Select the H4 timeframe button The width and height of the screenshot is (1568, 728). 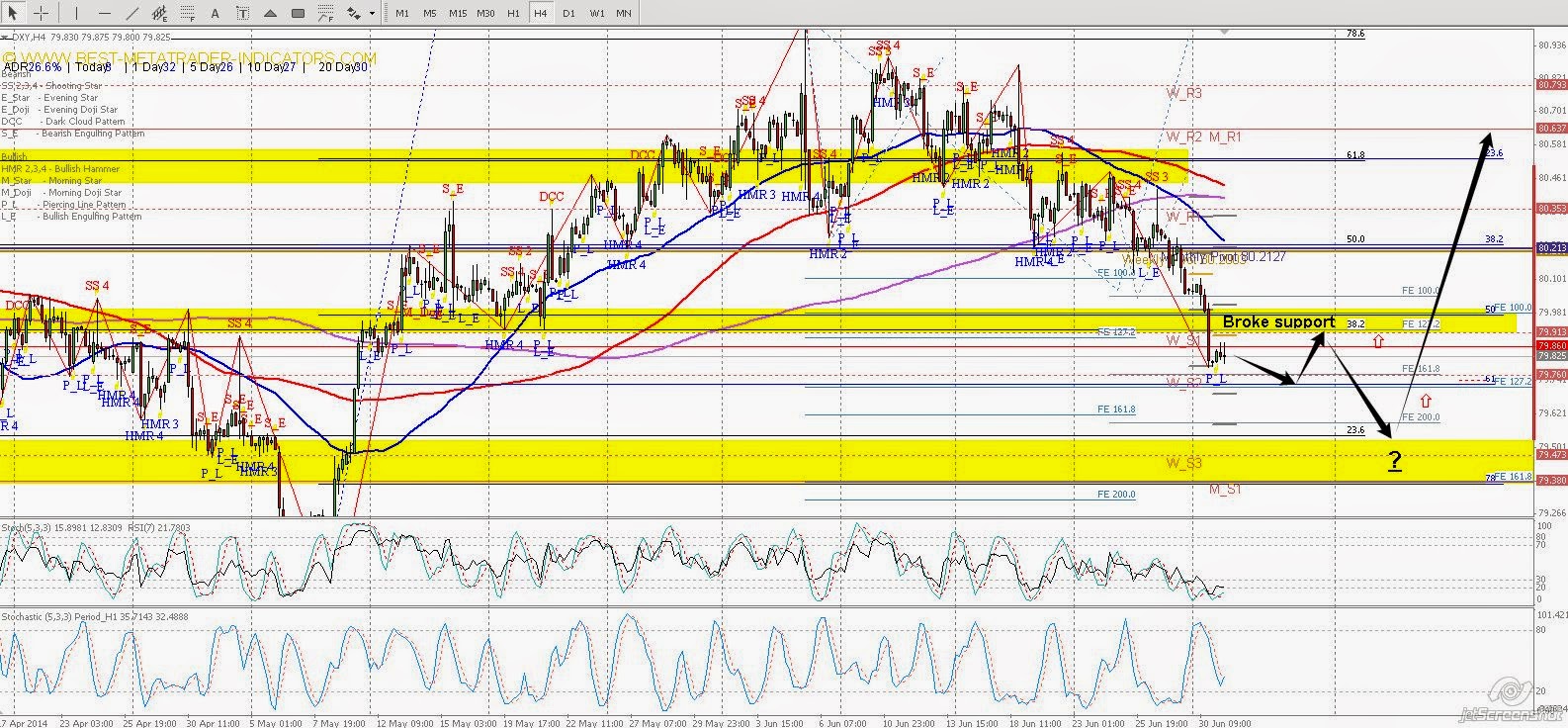coord(540,13)
